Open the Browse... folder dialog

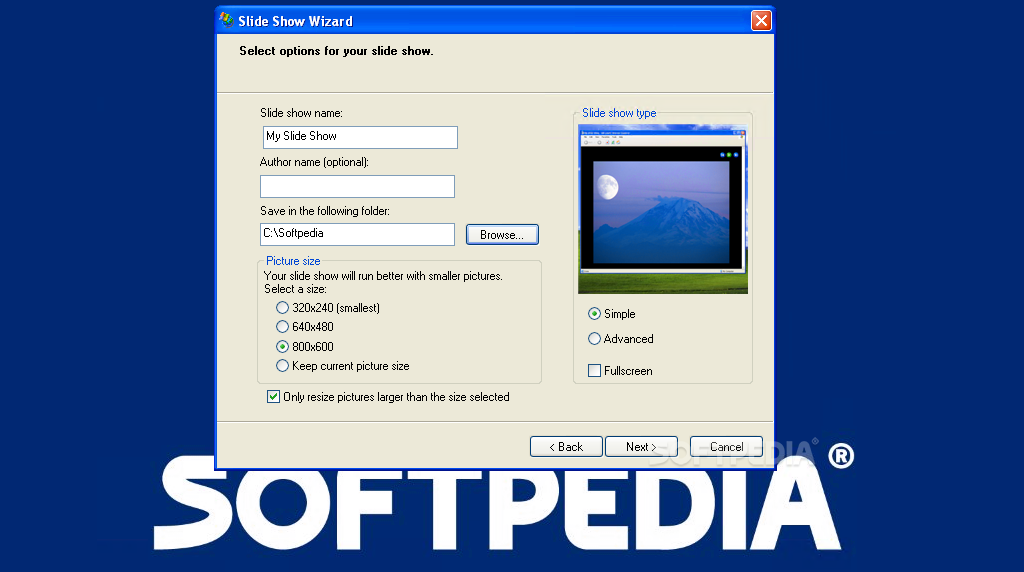(502, 234)
